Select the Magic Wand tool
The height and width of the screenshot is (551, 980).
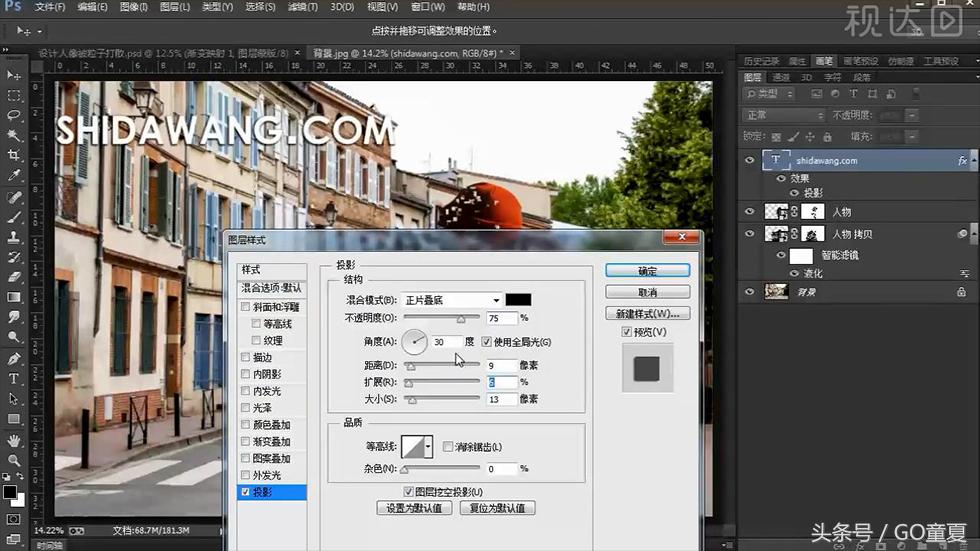coord(13,135)
